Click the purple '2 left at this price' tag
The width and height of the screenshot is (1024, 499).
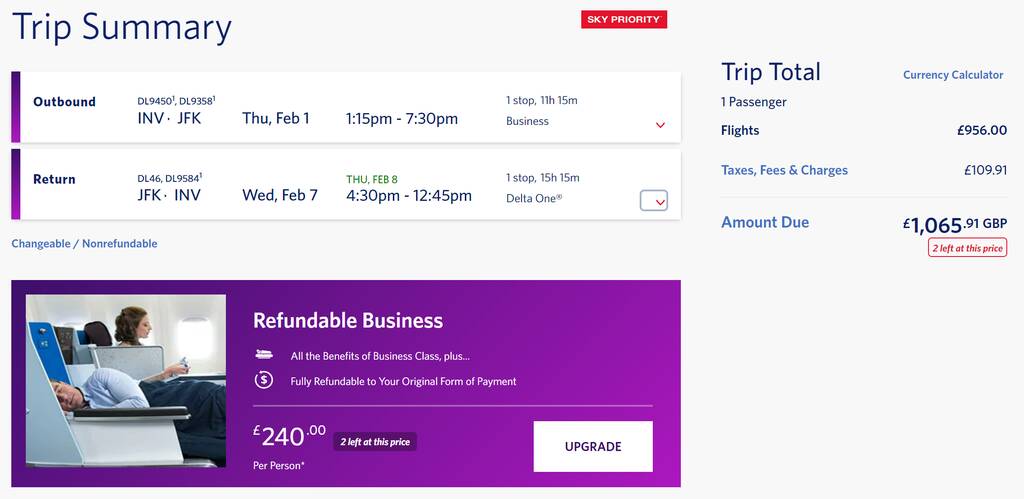[375, 442]
